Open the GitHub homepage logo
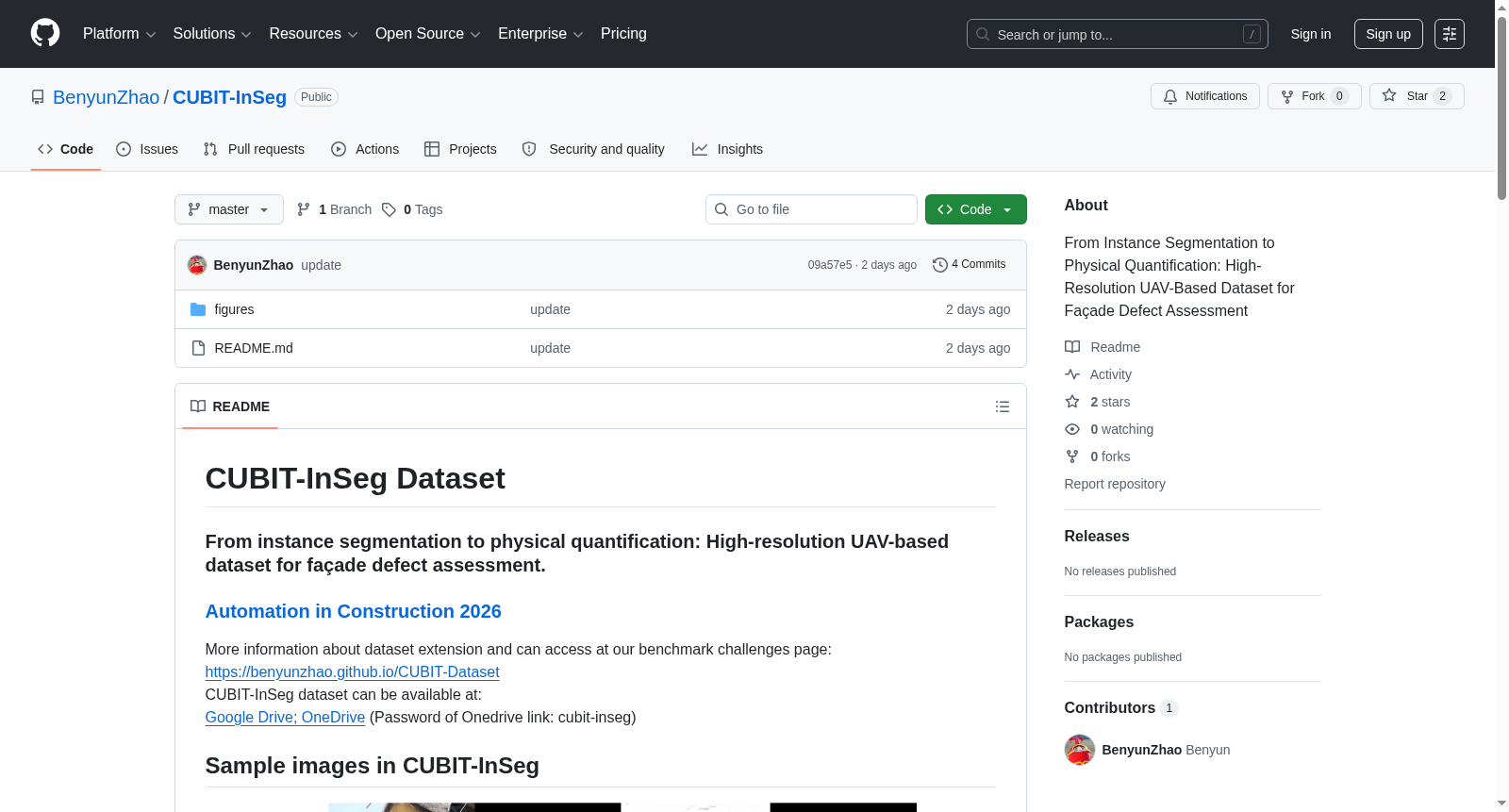1509x812 pixels. pyautogui.click(x=45, y=34)
